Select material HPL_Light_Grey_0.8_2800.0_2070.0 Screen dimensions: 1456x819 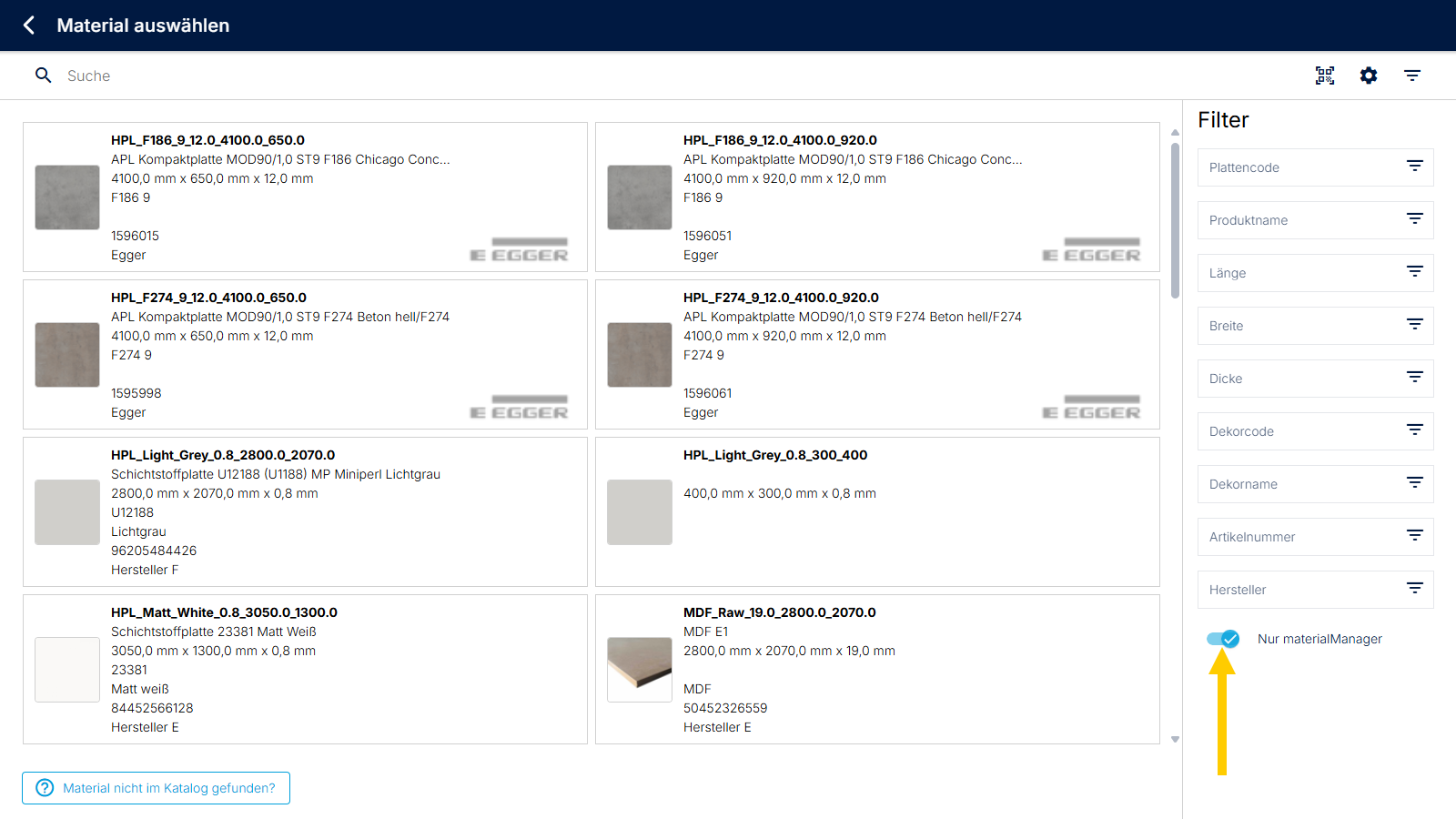tap(305, 512)
